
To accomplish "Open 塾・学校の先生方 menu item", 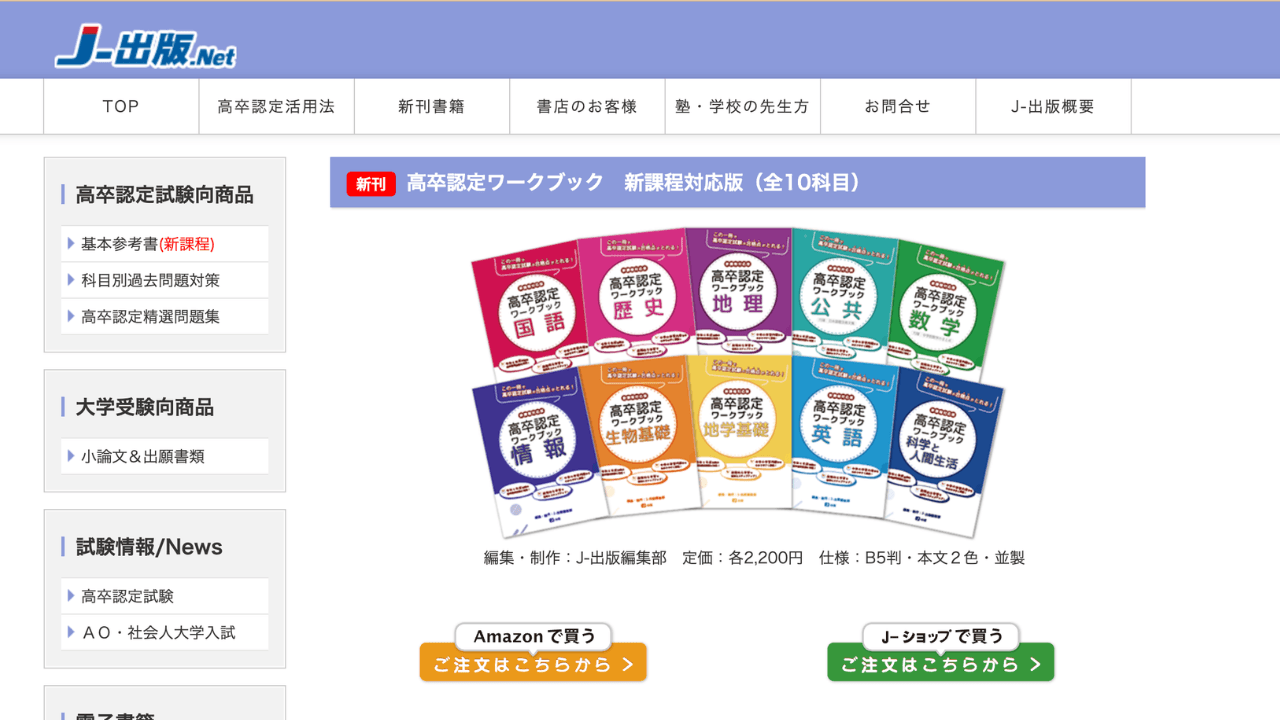I will (x=743, y=106).
